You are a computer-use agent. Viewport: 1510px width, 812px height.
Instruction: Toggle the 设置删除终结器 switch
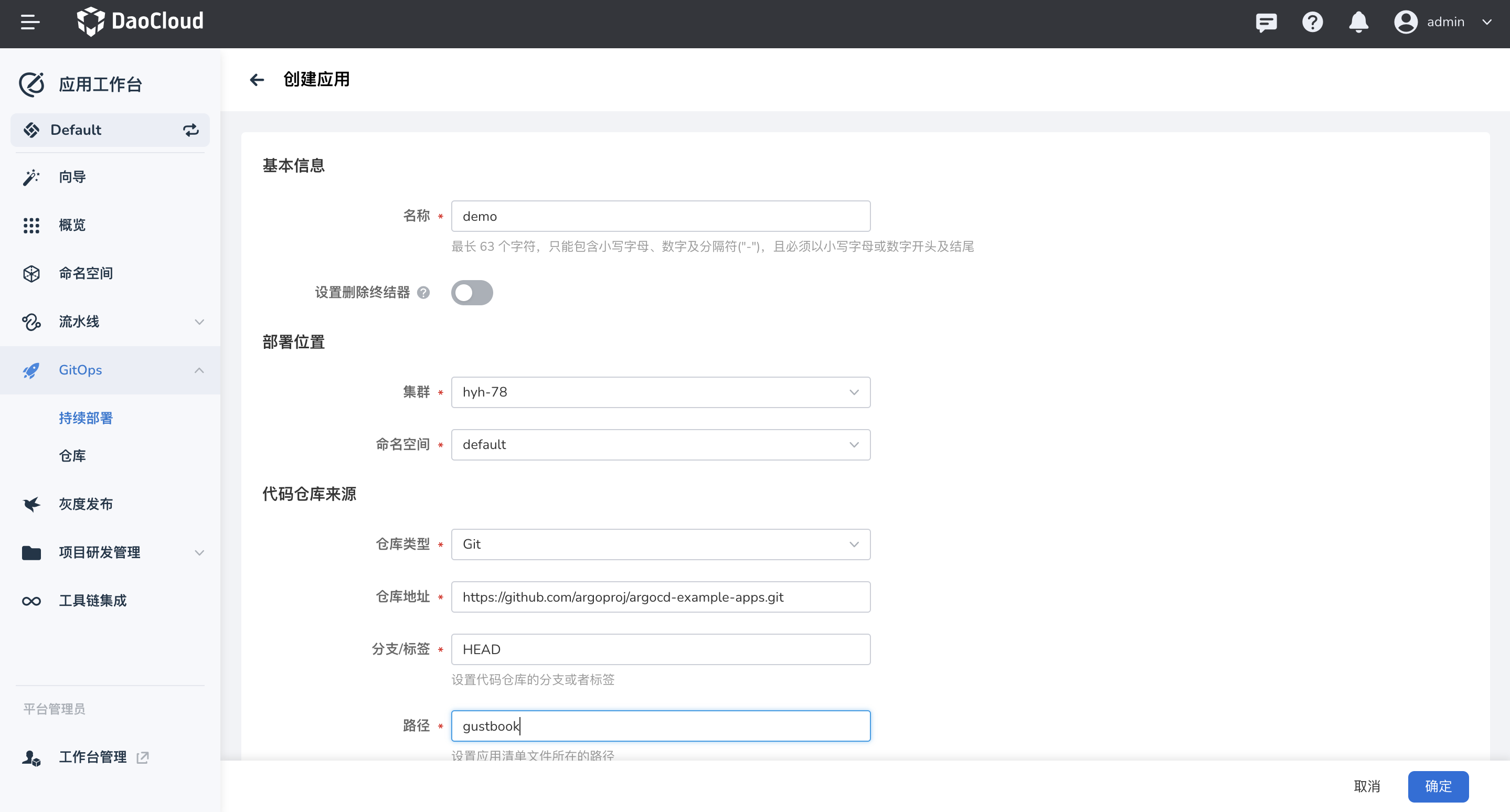472,292
